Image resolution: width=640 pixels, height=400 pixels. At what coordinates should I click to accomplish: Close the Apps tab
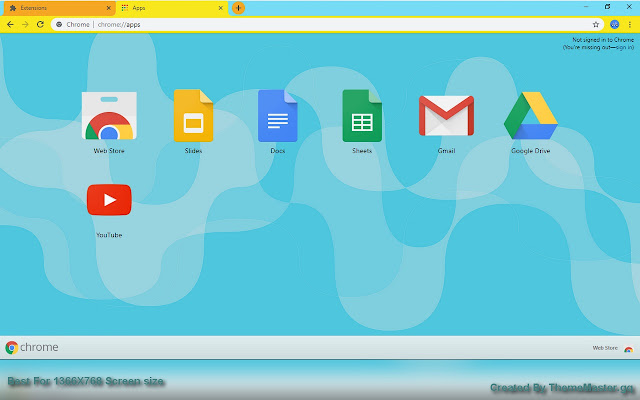tap(220, 8)
